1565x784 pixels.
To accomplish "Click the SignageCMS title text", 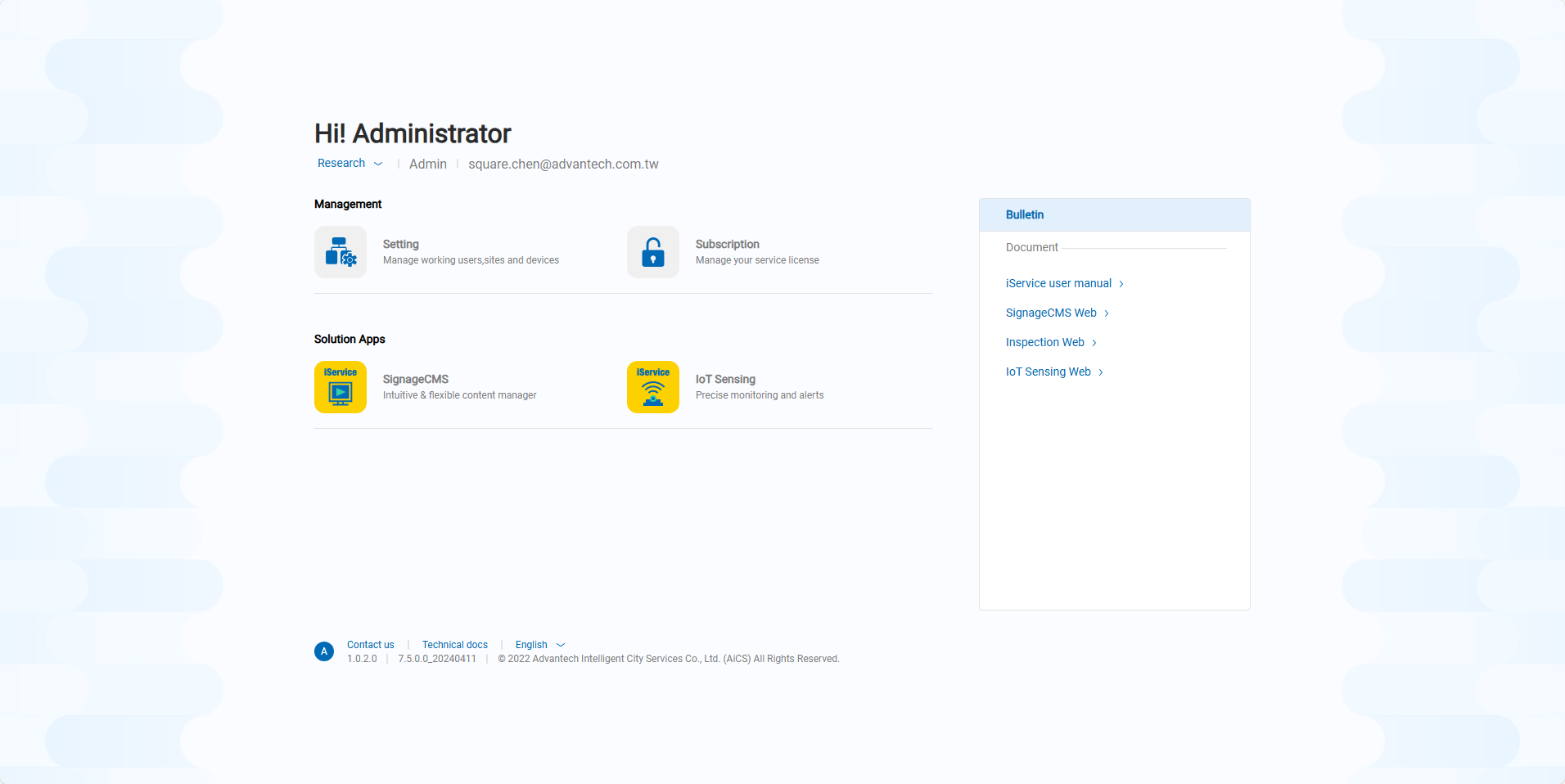I will 415,379.
